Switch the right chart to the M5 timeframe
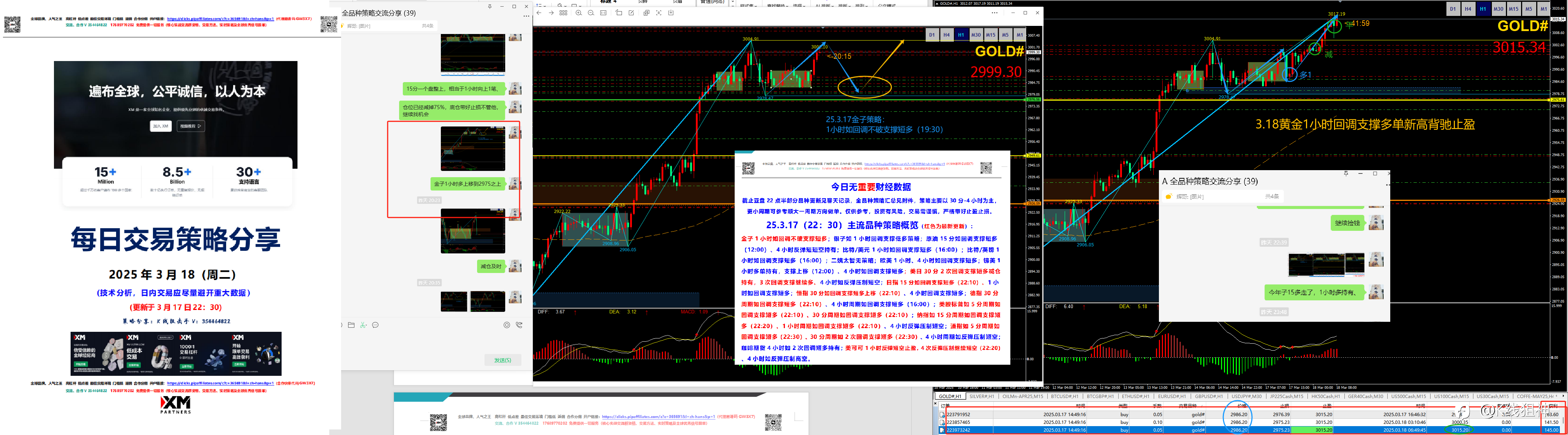Image resolution: width=1568 pixels, height=435 pixels. [1529, 9]
